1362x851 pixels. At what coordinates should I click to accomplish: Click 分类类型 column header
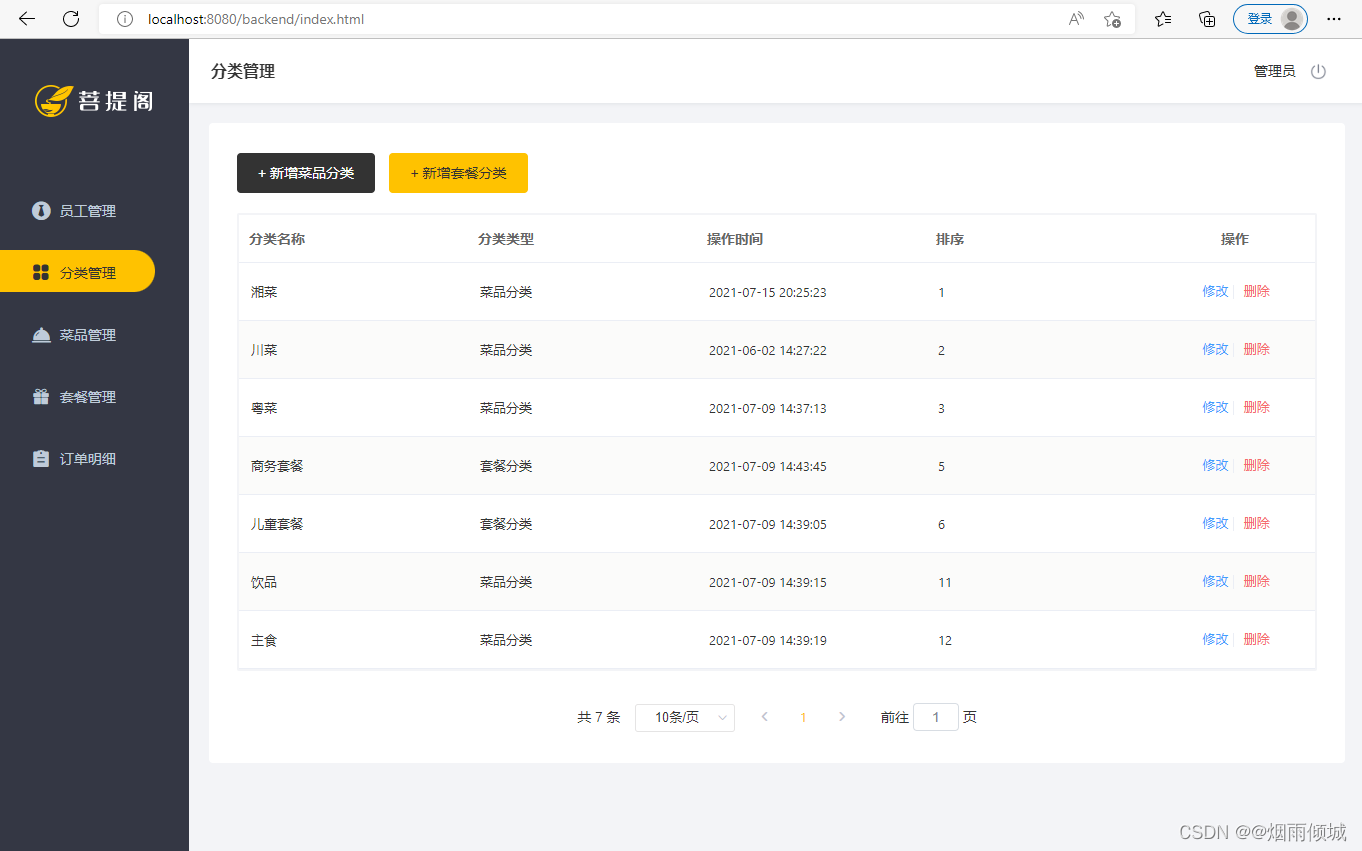(x=506, y=239)
